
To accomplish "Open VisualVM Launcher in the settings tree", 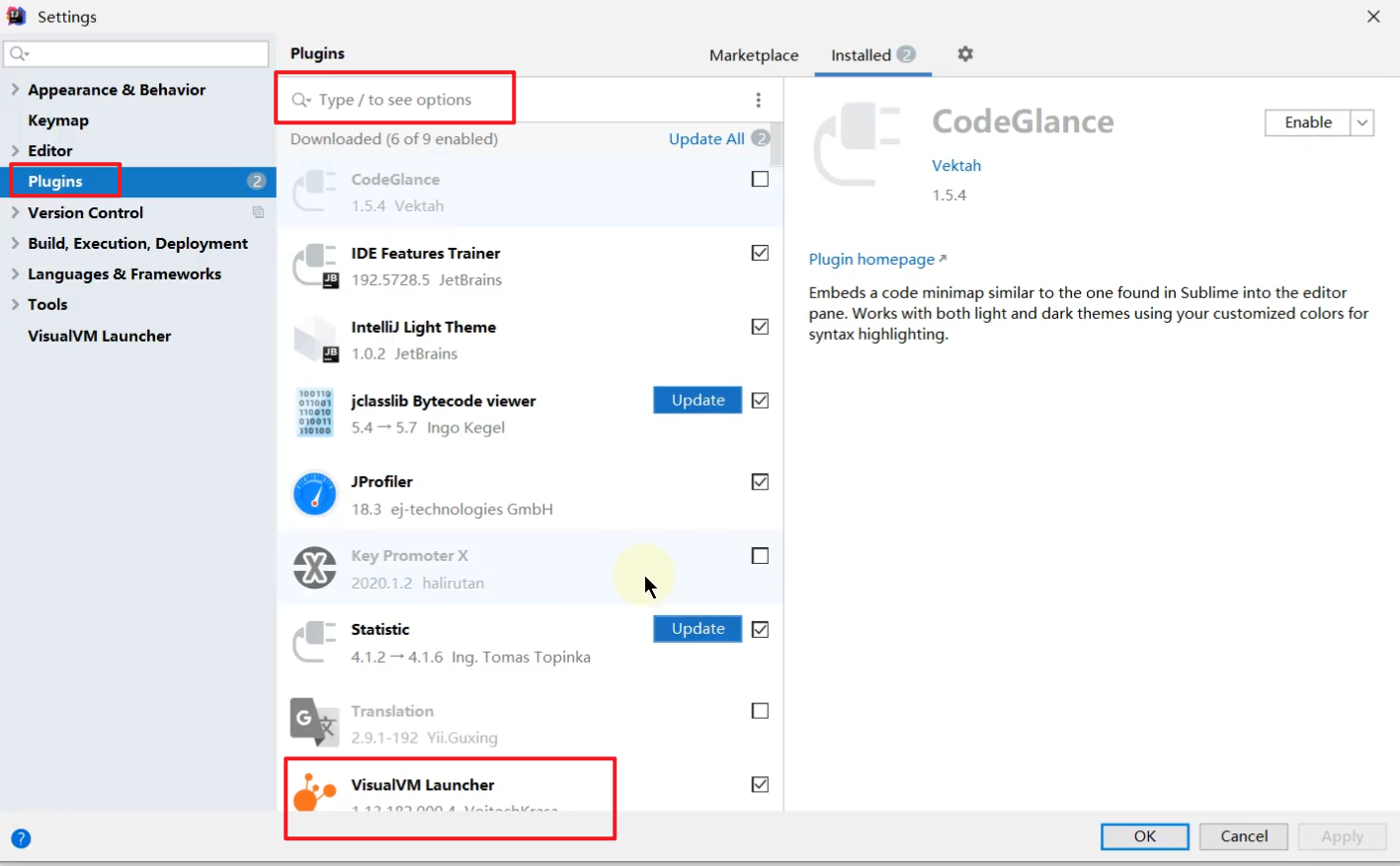I will point(100,336).
